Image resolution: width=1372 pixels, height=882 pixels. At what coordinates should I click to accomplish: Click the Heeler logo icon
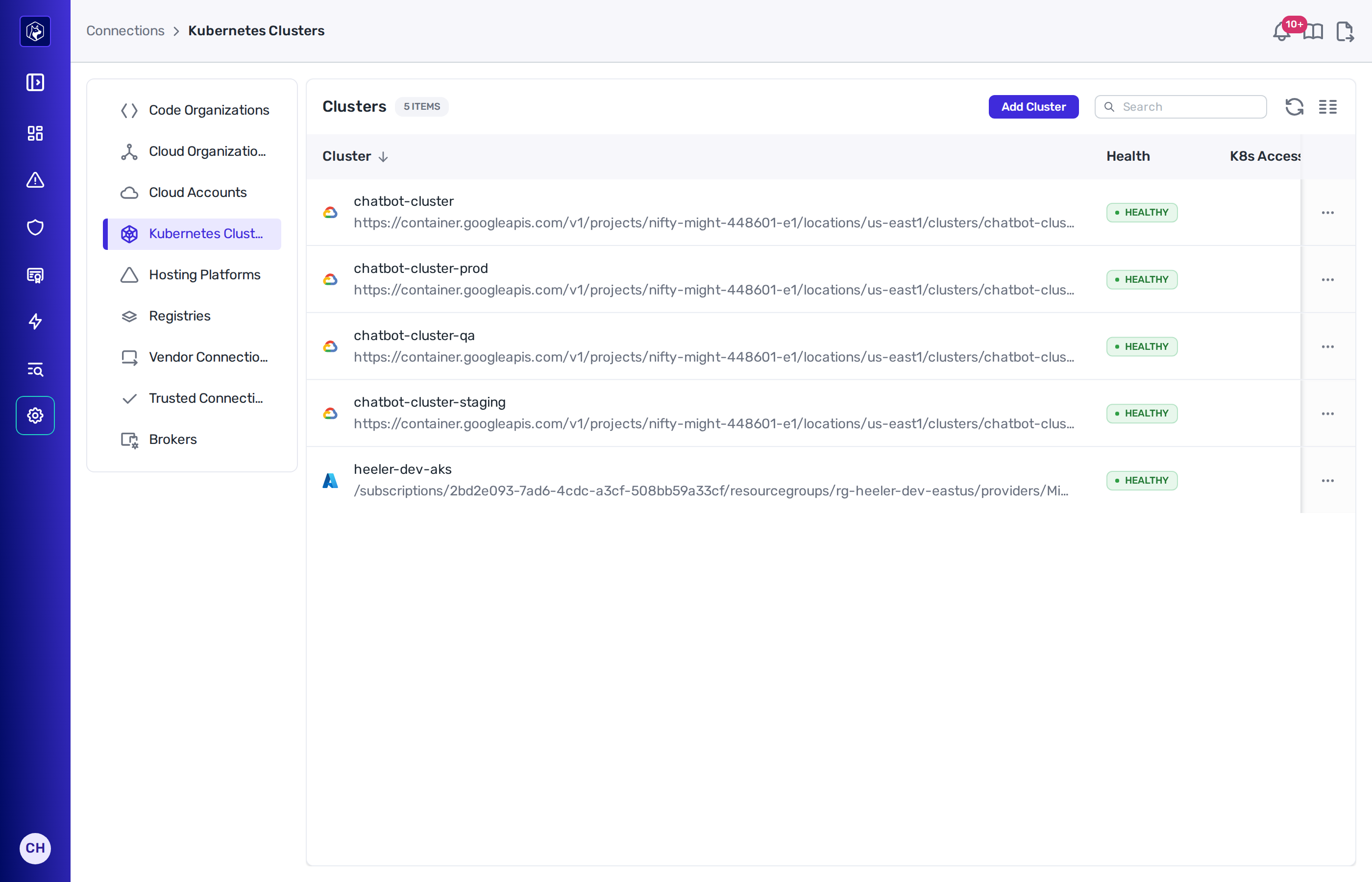(x=35, y=31)
